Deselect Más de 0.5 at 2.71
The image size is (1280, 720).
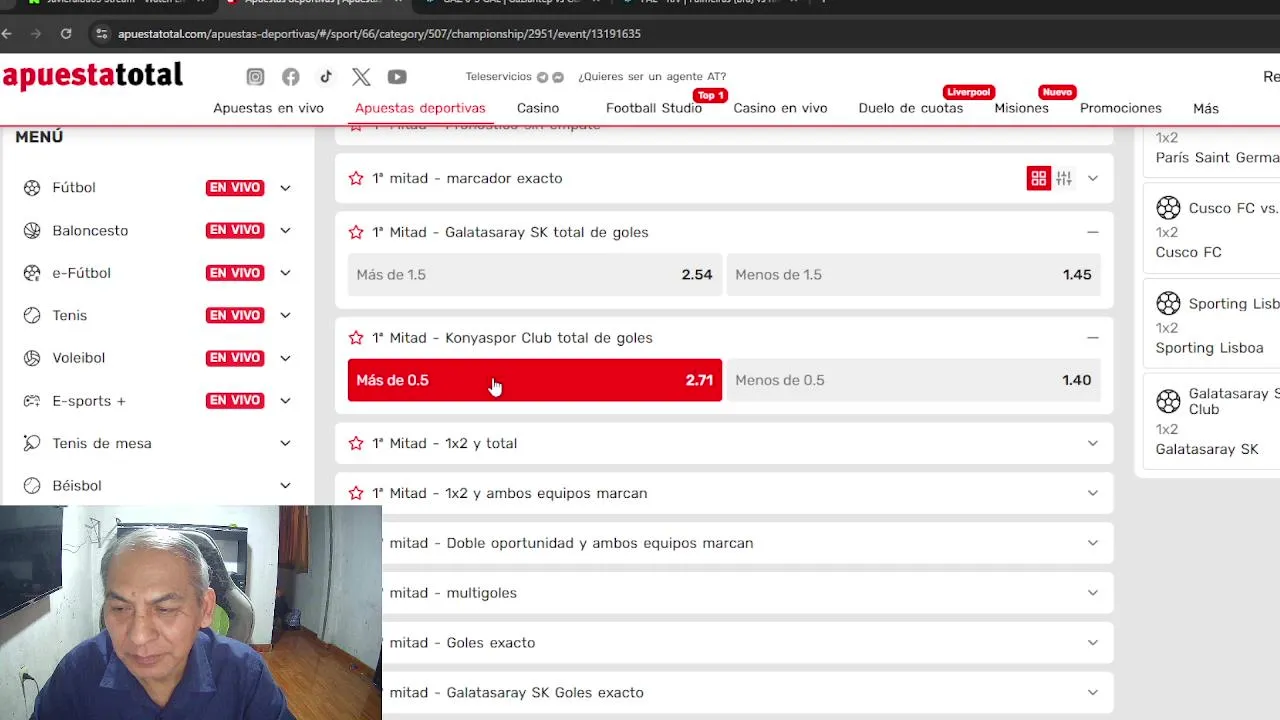(535, 380)
